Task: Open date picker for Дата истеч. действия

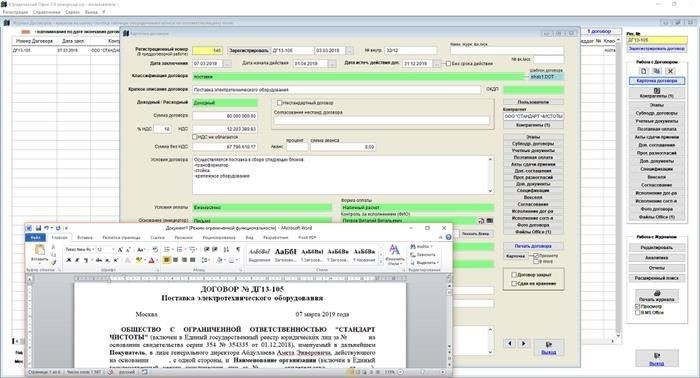Action: pos(437,64)
